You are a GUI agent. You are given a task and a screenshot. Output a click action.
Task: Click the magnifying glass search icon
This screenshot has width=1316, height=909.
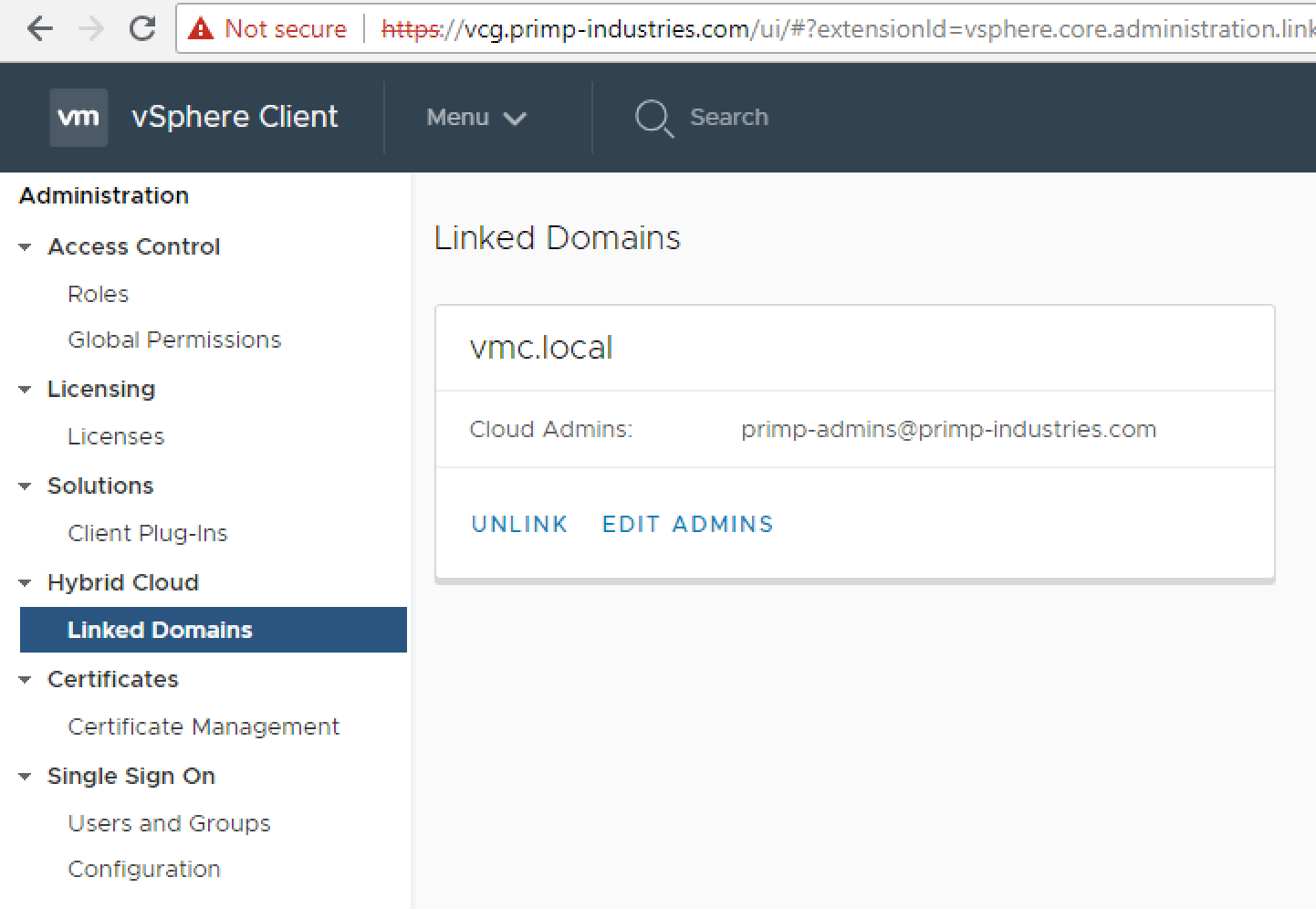(654, 119)
